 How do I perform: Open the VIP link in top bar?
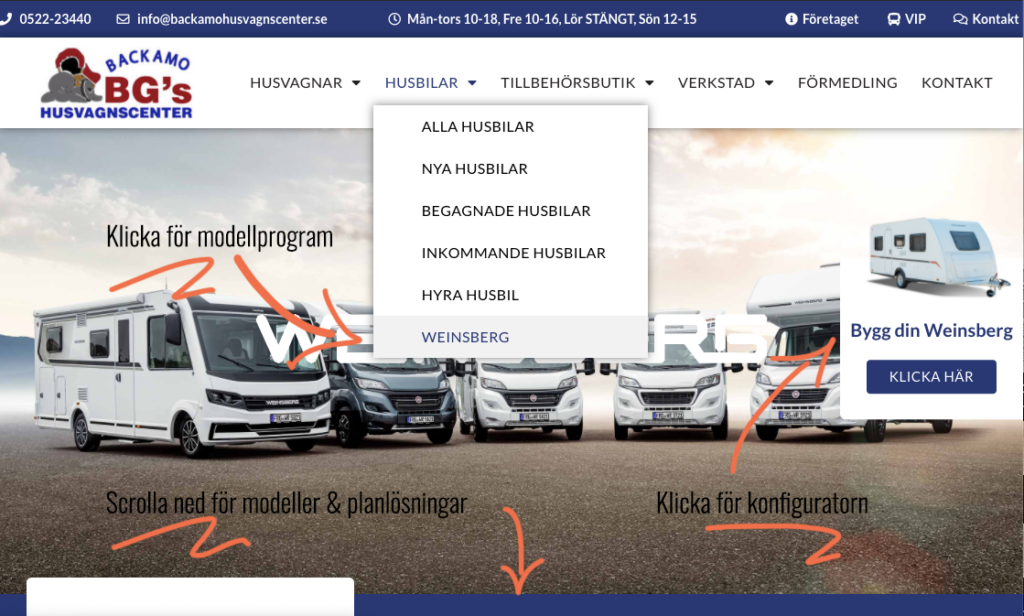[916, 19]
